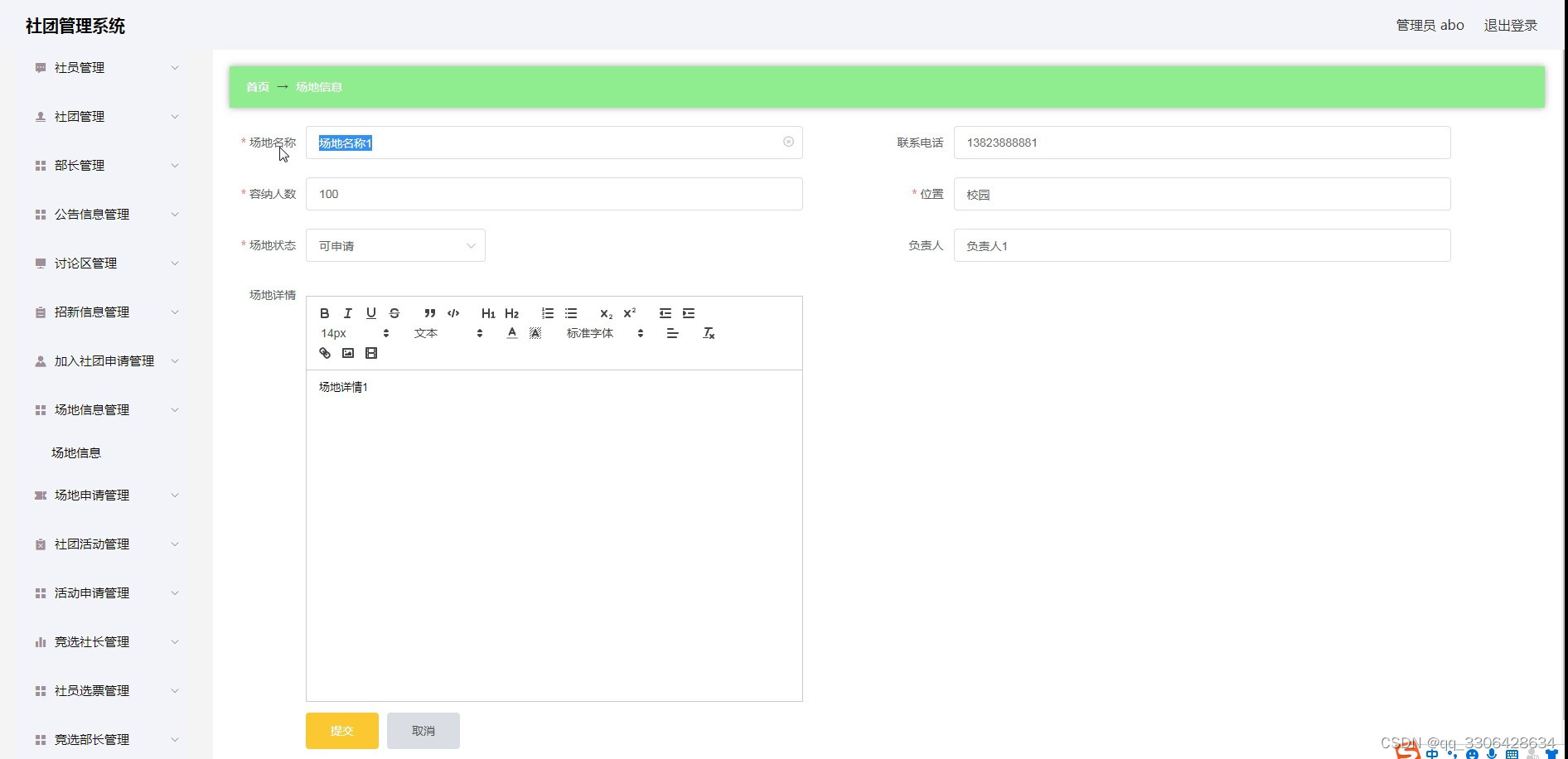The height and width of the screenshot is (759, 1568).
Task: Expand the 竞选社长管理 sidebar menu
Action: (x=105, y=642)
